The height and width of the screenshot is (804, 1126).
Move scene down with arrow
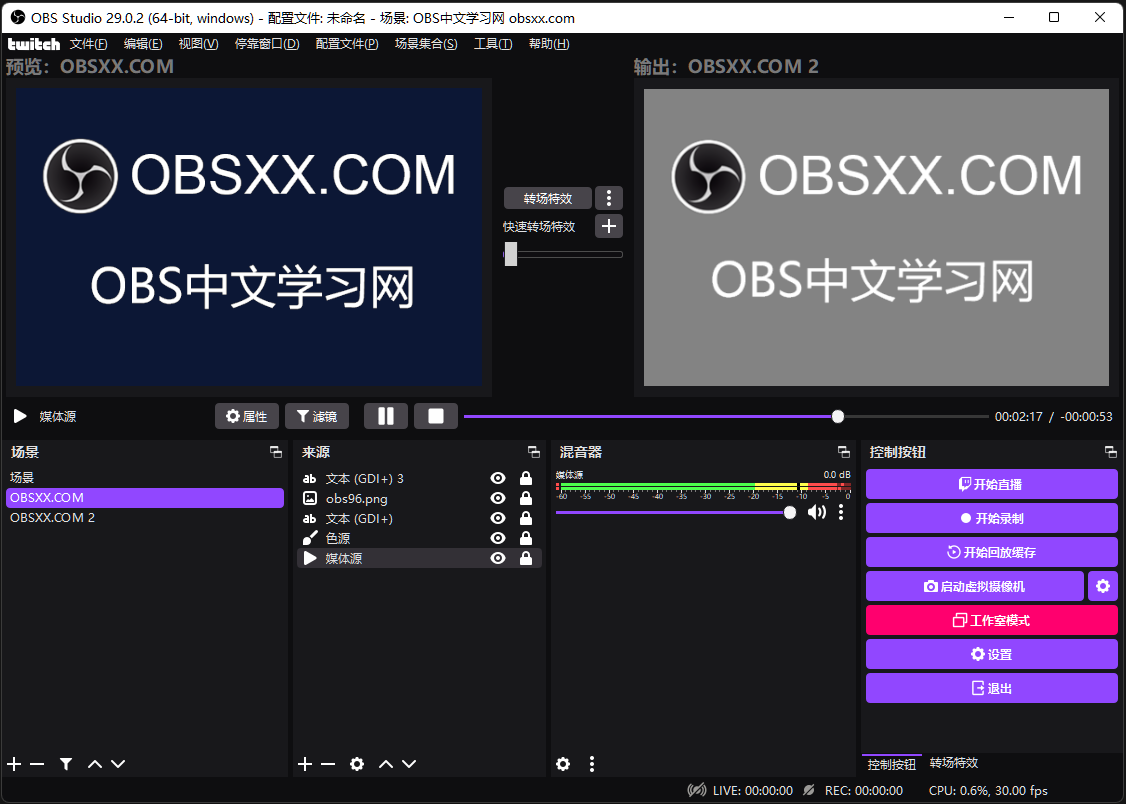pos(118,764)
